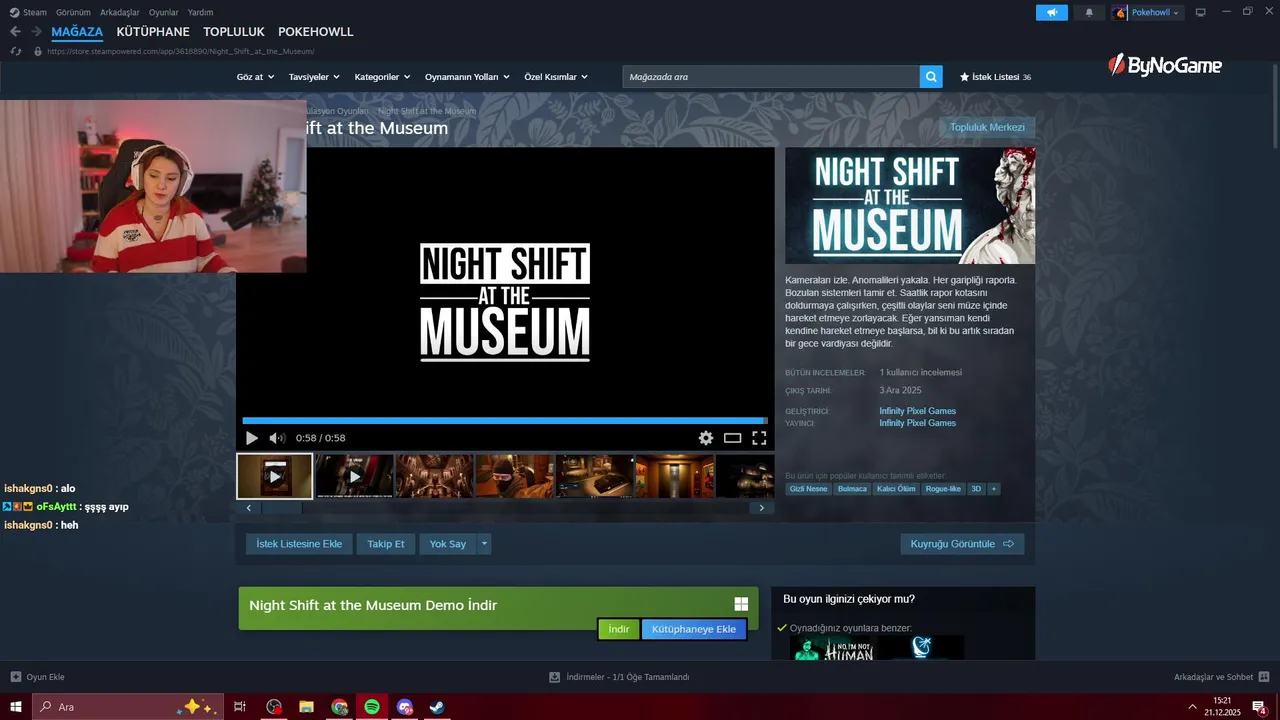This screenshot has width=1280, height=720.
Task: Open the Arkadaşlar menu
Action: [x=119, y=12]
